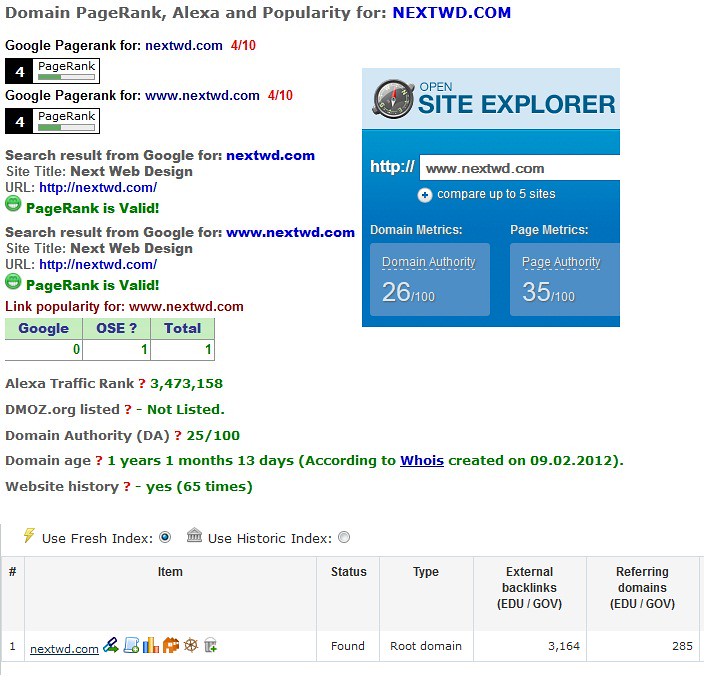Click the PageRank 4 badge under nextwd.com 4/10
Viewport: 710px width, 698px height.
coord(53,71)
